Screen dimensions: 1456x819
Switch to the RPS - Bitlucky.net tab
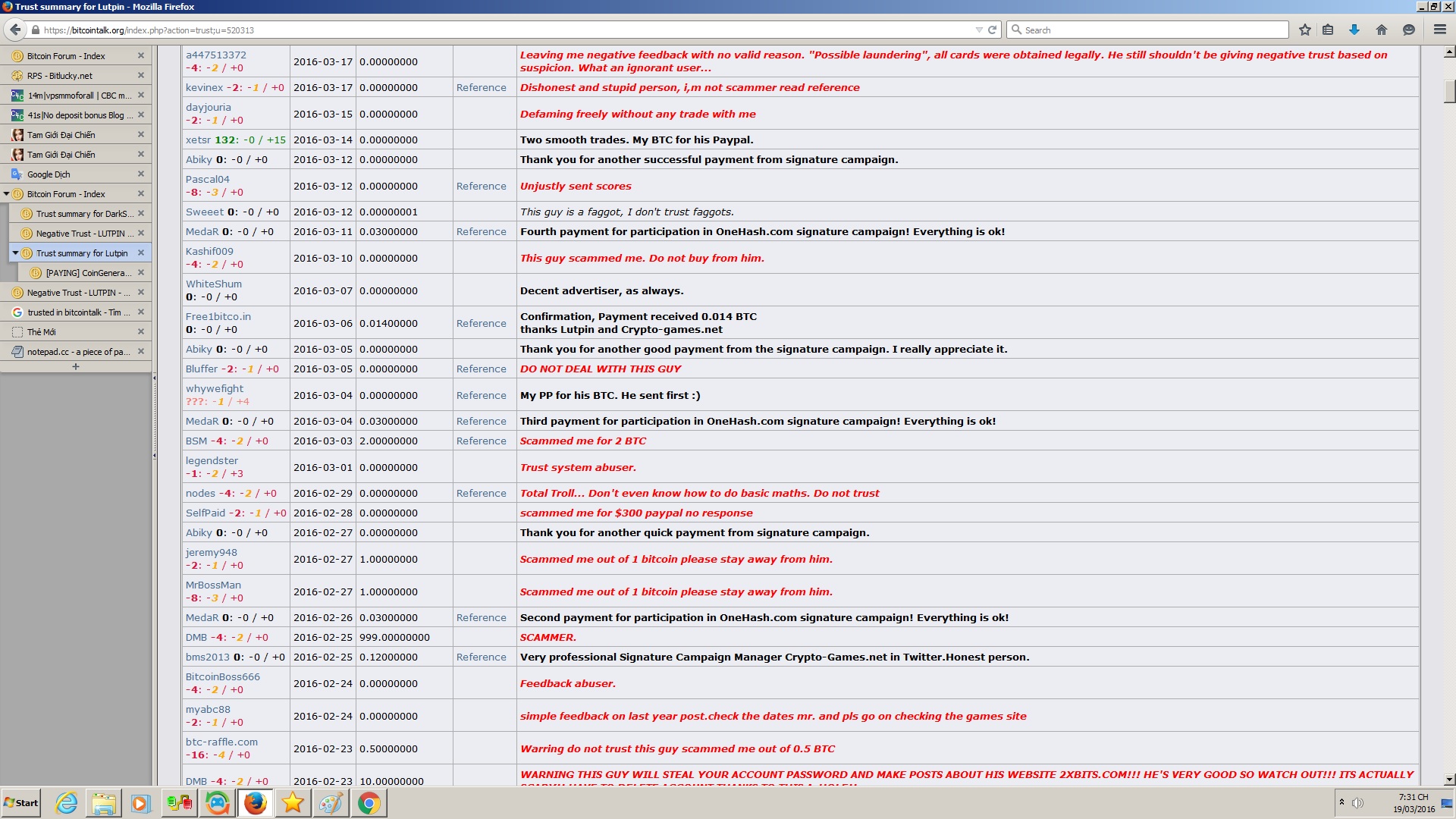click(x=76, y=76)
